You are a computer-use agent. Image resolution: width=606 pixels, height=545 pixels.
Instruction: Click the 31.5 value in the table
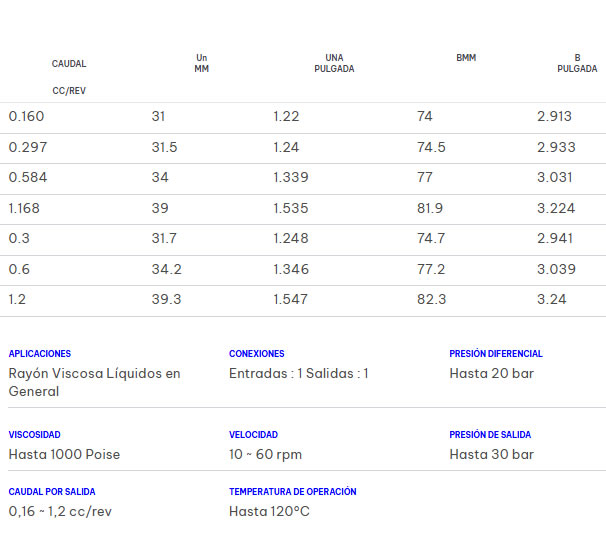click(164, 147)
